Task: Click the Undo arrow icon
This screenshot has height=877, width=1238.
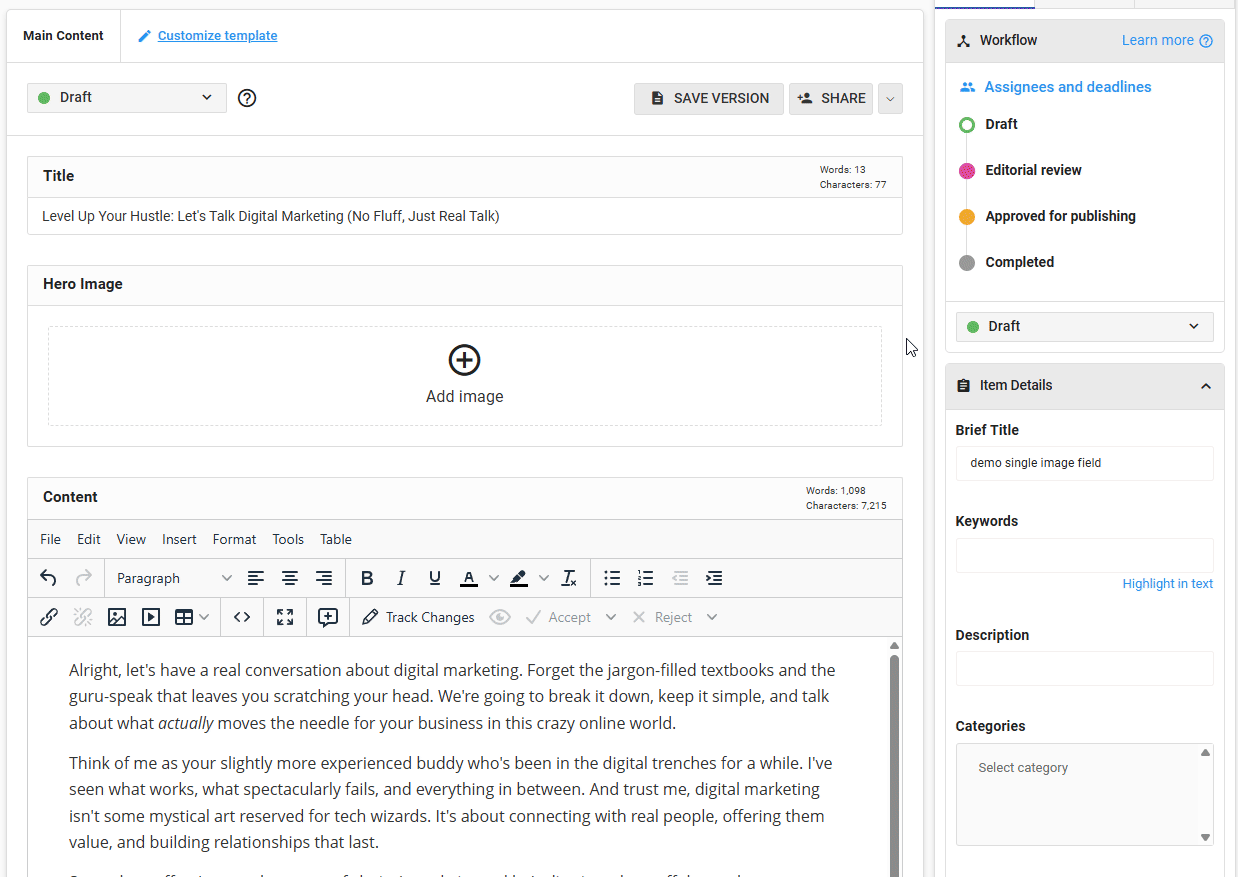Action: [x=48, y=578]
